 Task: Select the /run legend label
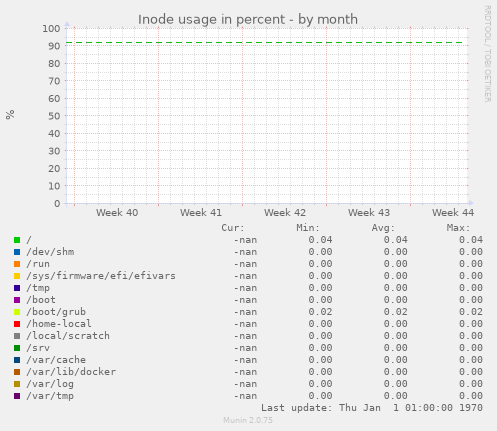point(38,264)
